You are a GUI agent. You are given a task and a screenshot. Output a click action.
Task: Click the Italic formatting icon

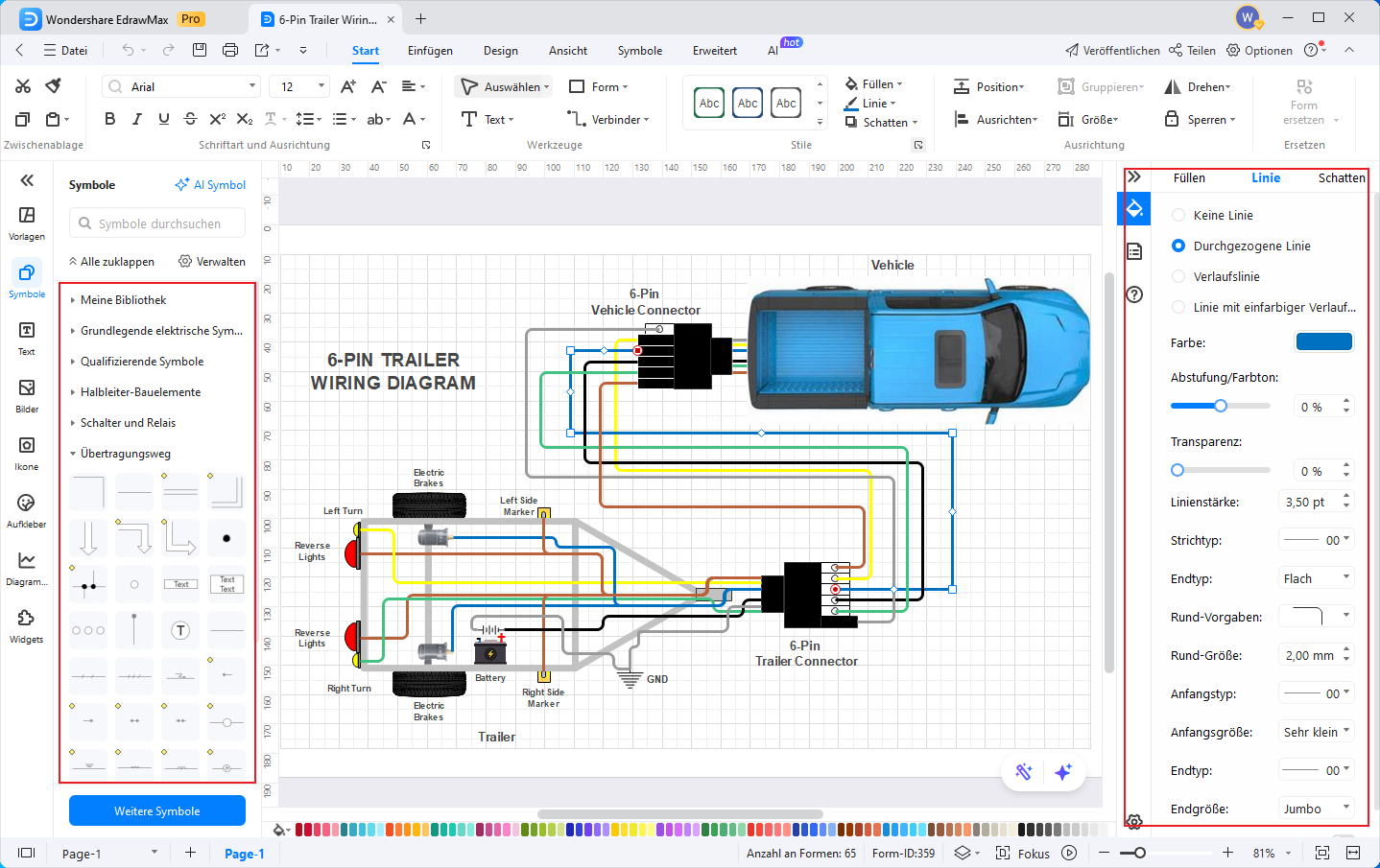coord(136,119)
